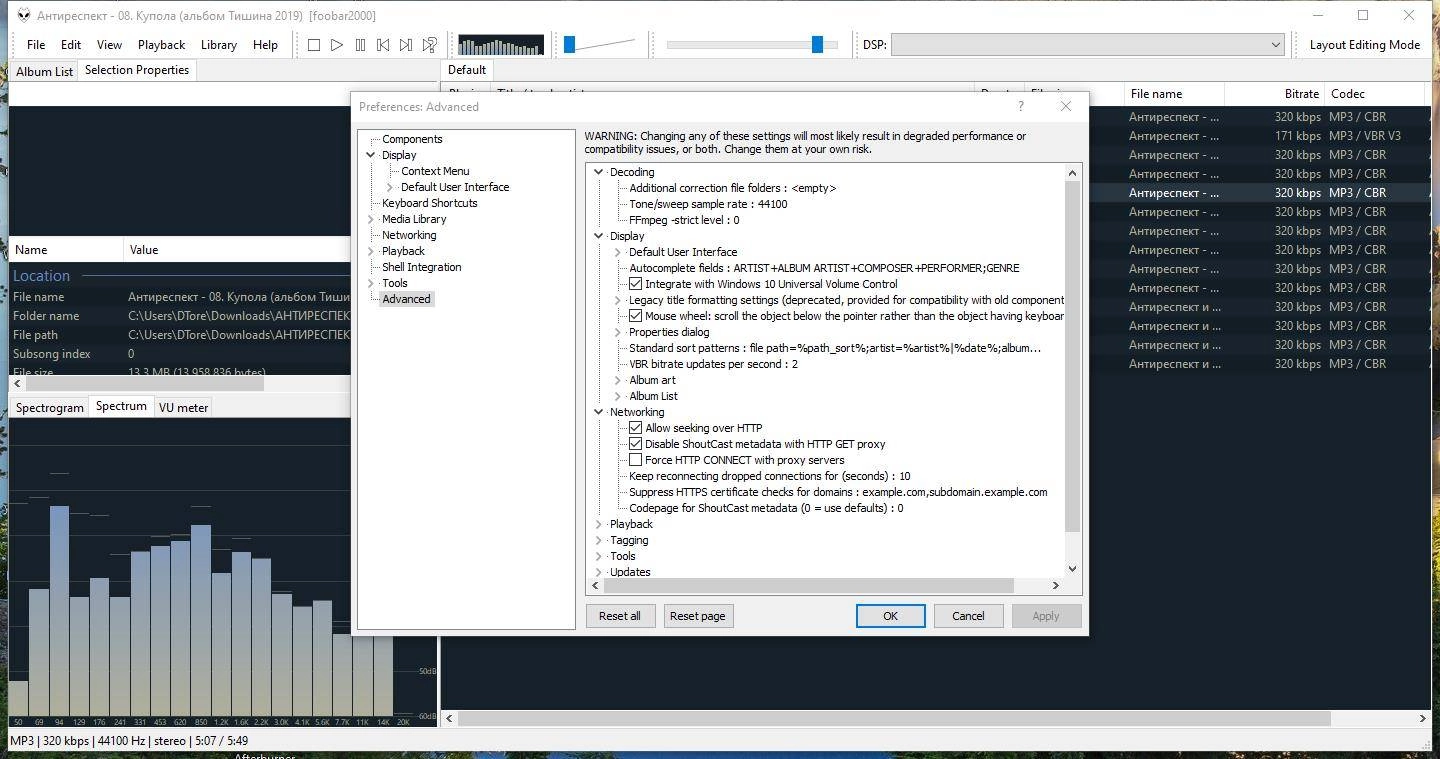Expand Album List settings
The width and height of the screenshot is (1440, 759).
click(618, 396)
